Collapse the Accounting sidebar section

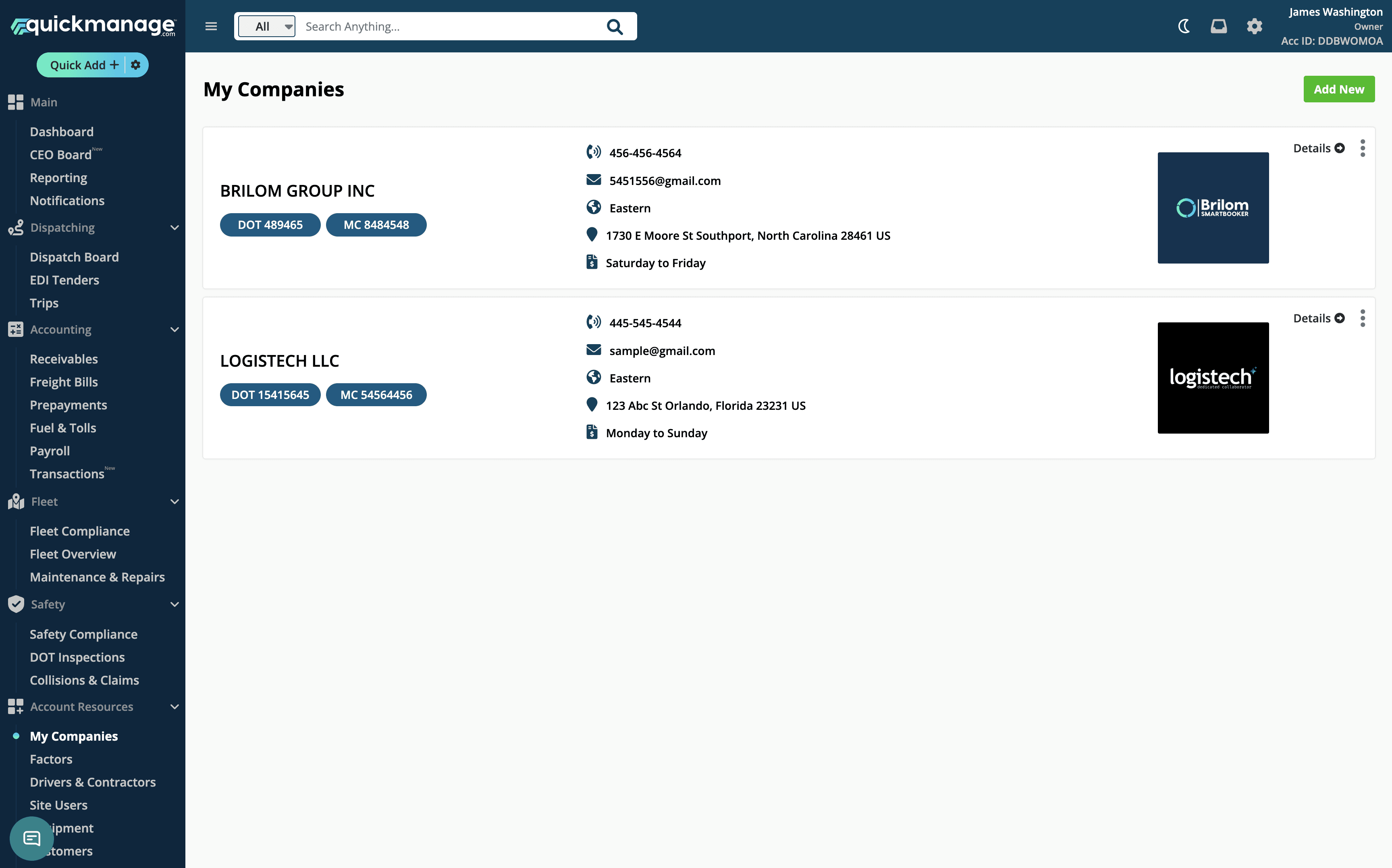point(175,330)
